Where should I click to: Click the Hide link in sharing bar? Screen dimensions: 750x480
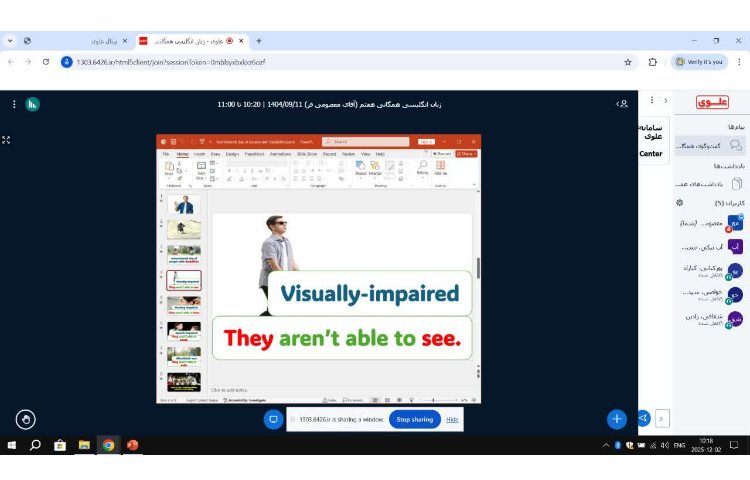452,419
